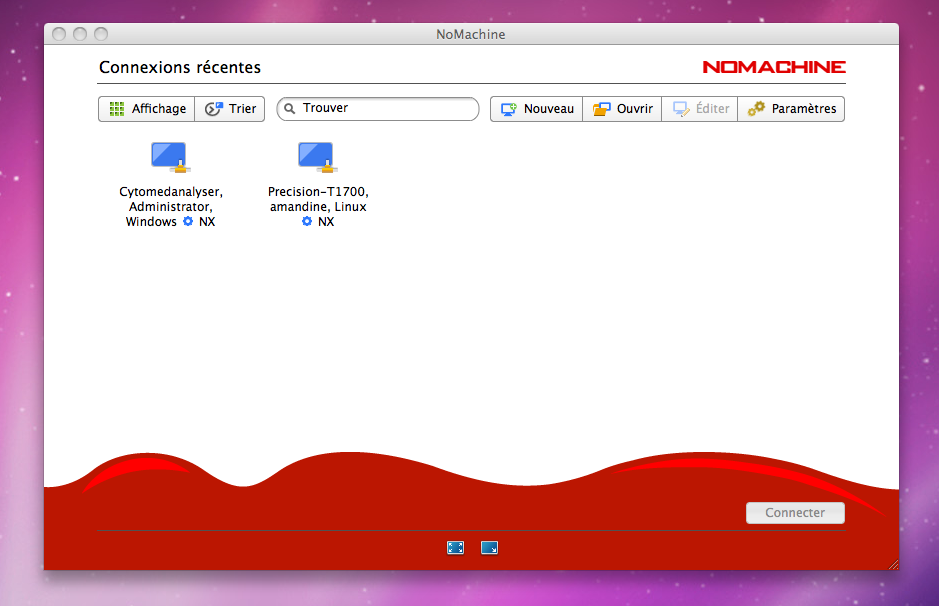Image resolution: width=939 pixels, height=606 pixels.
Task: Select the Precision-T1700 connection icon
Action: pos(317,157)
